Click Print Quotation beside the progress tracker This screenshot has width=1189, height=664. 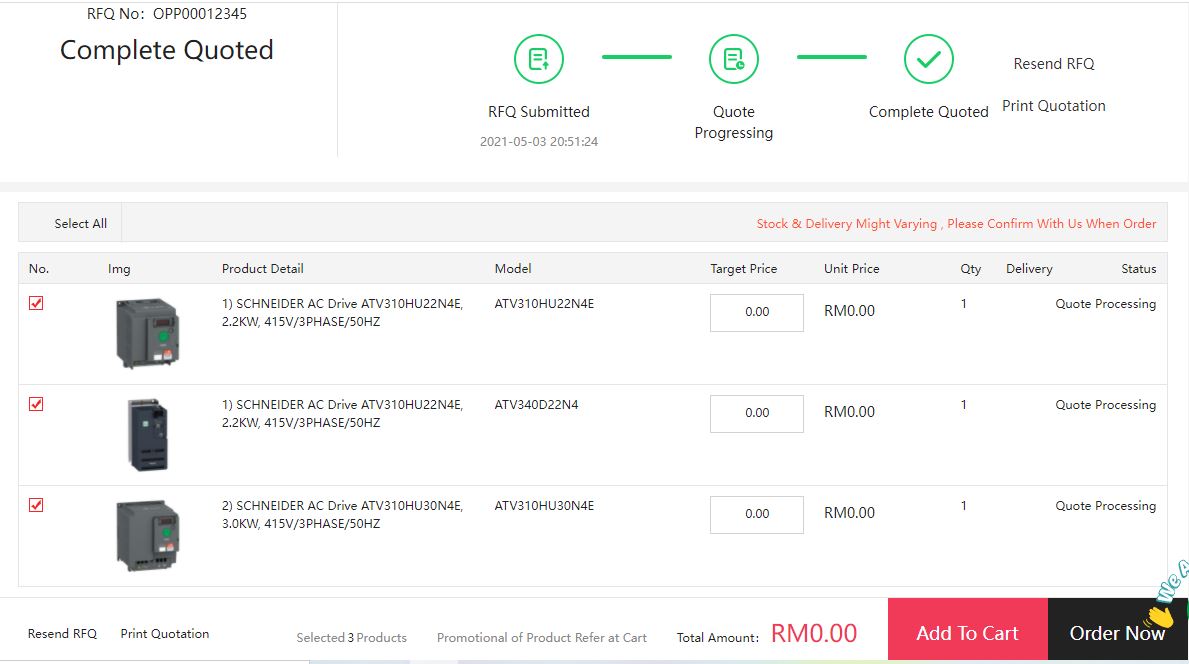[1054, 106]
